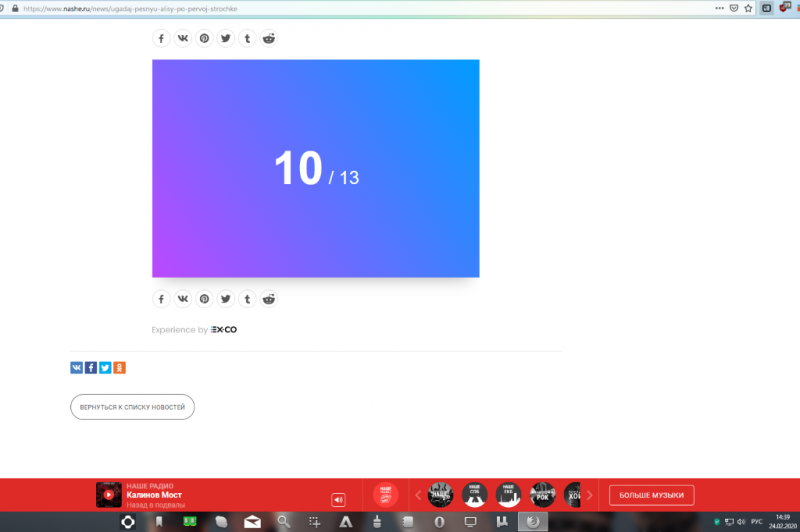The height and width of the screenshot is (532, 800).
Task: Bookmark this page with the star icon
Action: [748, 8]
